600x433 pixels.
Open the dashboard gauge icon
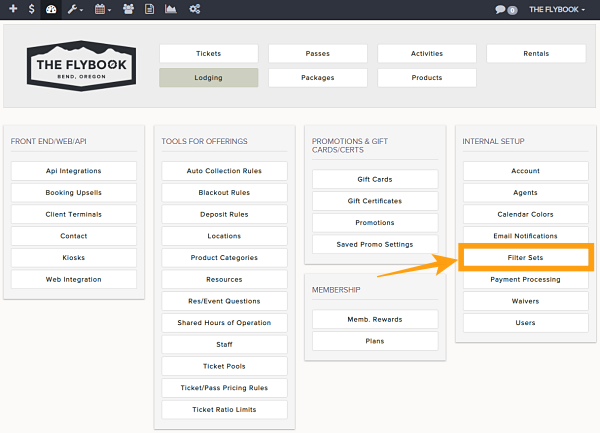coord(51,9)
